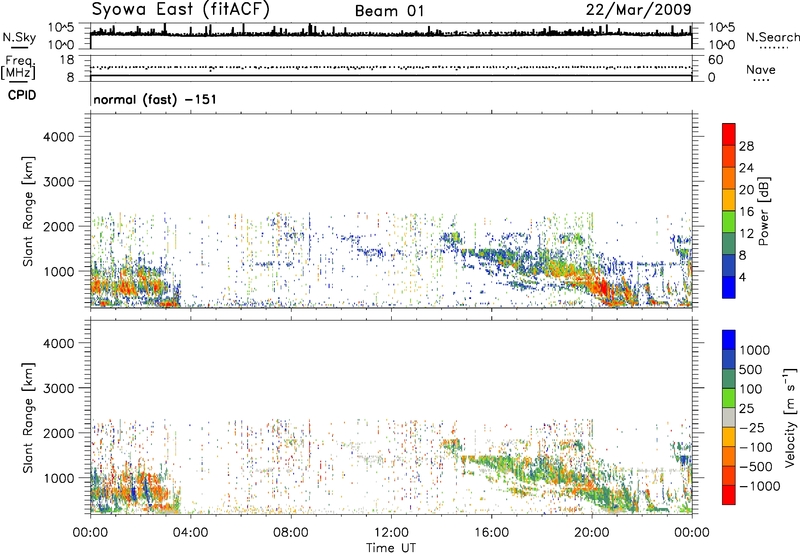The image size is (800, 554).
Task: Click the 'Nave' legend label
Action: pos(761,69)
